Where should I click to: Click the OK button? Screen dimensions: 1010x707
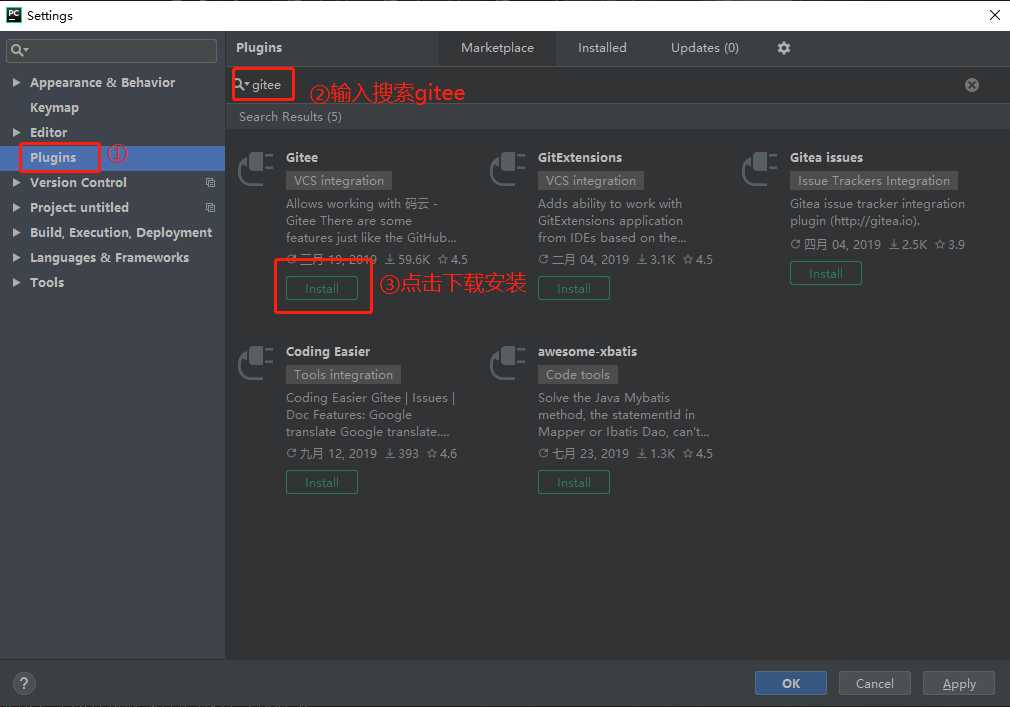(x=790, y=683)
